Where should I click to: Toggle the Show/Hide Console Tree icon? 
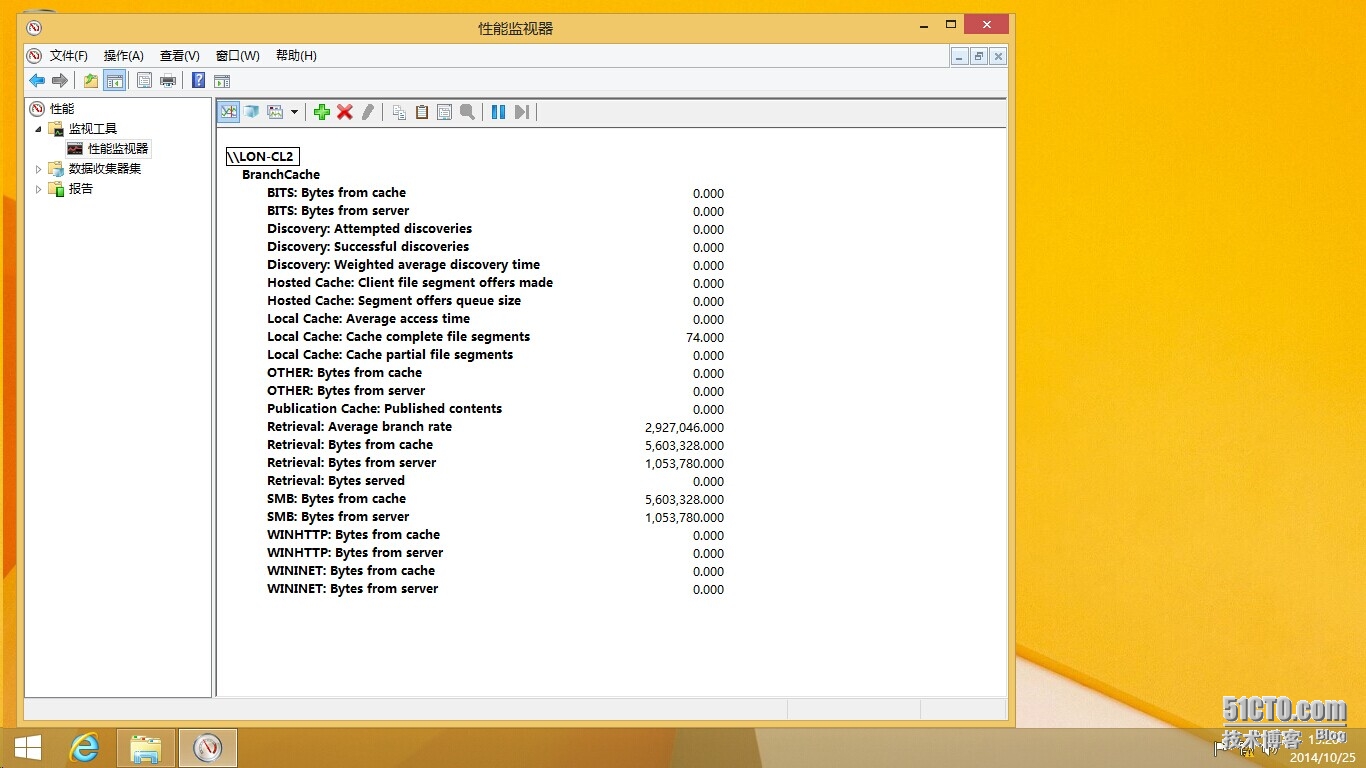(115, 81)
